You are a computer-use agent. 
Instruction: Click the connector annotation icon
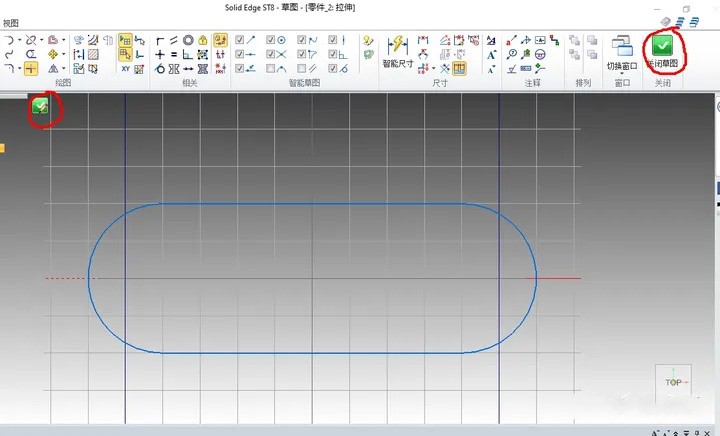pyautogui.click(x=555, y=40)
